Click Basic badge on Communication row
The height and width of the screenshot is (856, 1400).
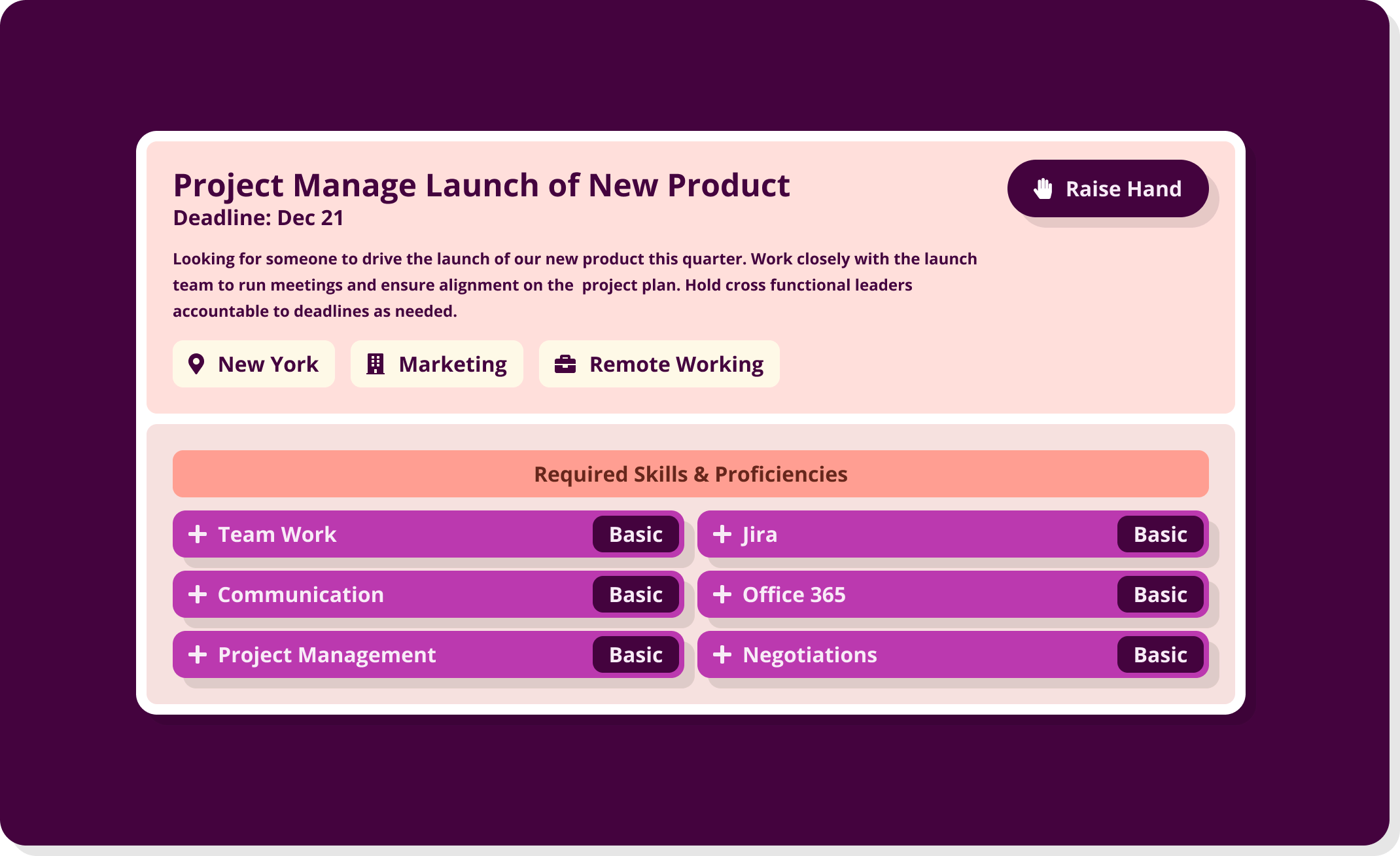pos(635,594)
